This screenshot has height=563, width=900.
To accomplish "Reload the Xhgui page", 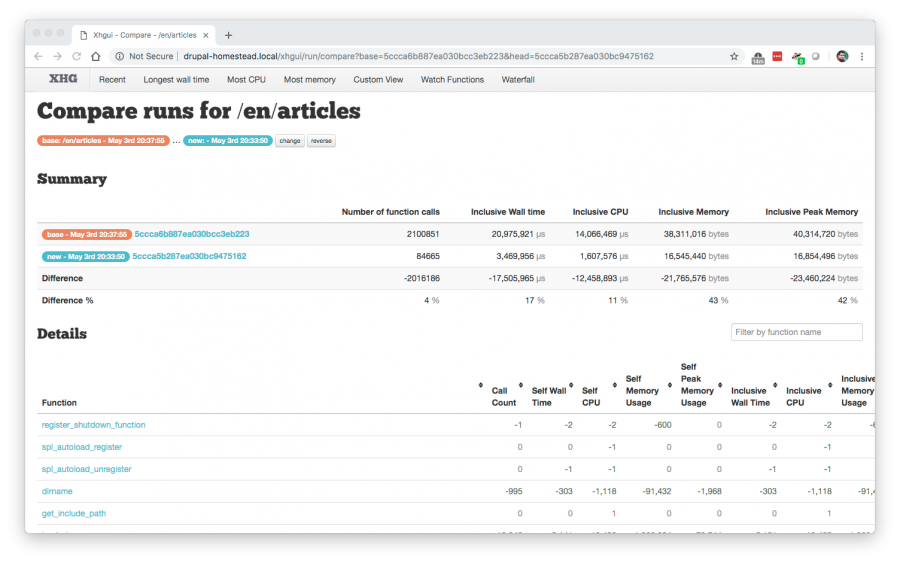I will click(76, 56).
